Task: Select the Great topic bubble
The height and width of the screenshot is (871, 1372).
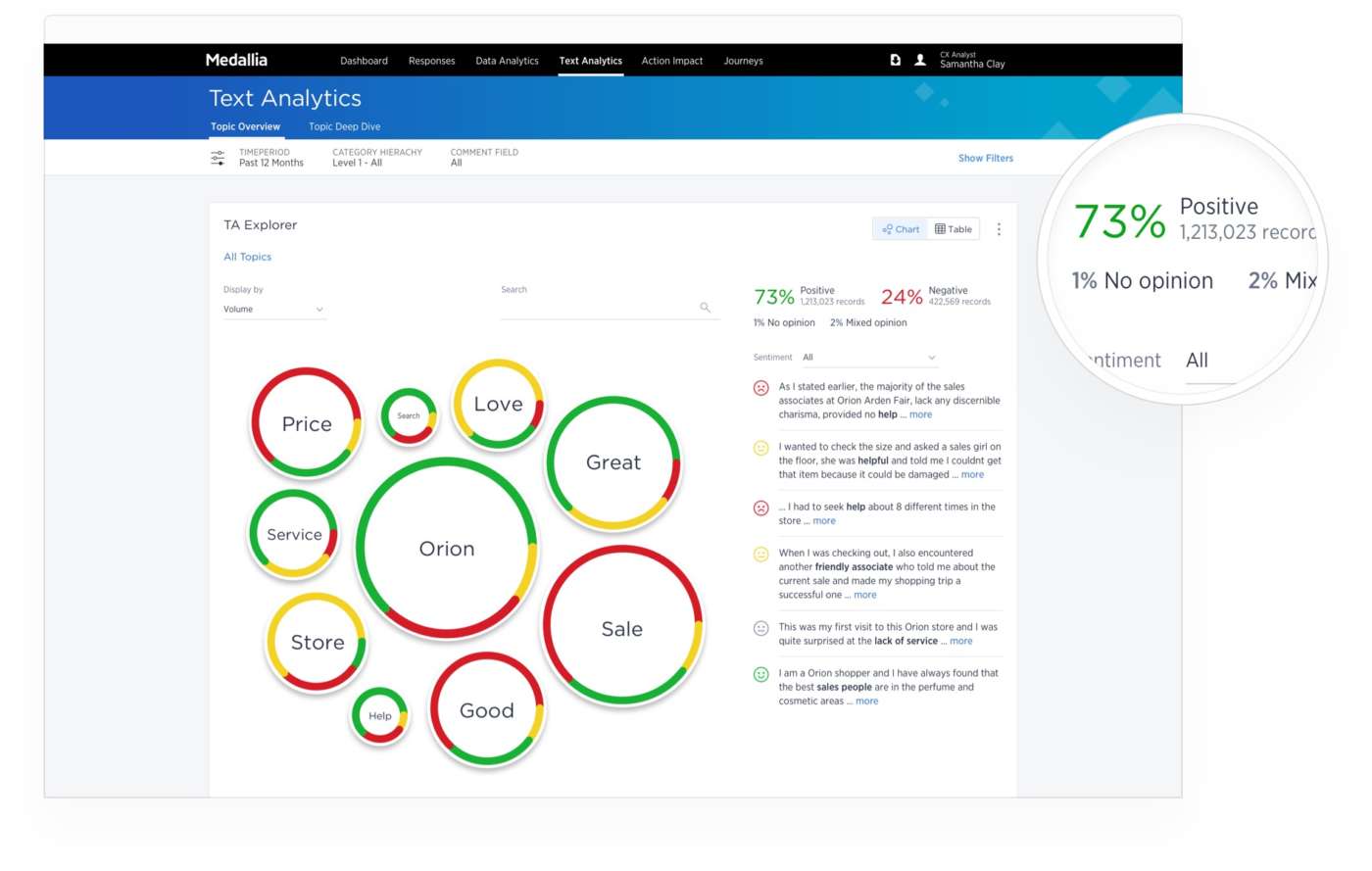Action: tap(613, 462)
